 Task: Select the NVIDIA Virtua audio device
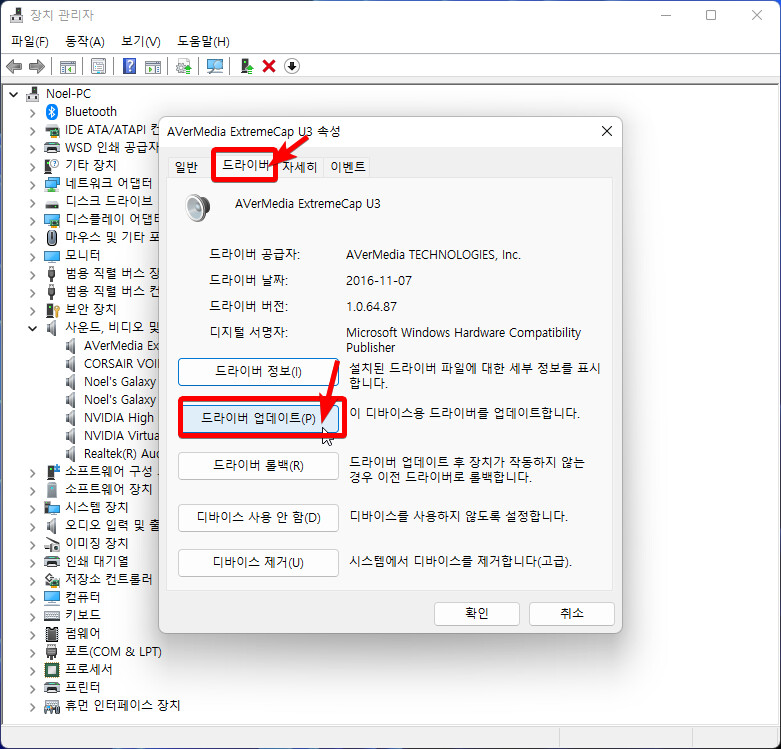click(x=121, y=435)
